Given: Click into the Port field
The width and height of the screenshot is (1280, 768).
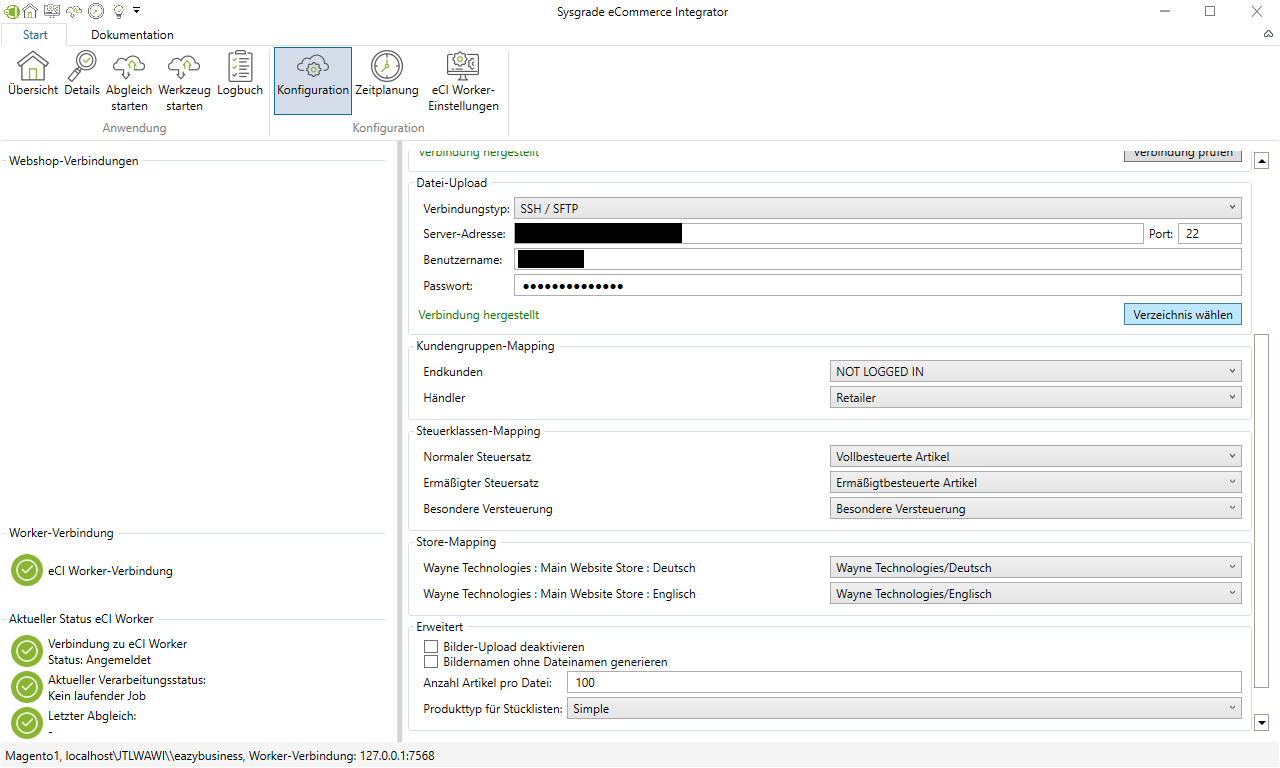Looking at the screenshot, I should (1210, 234).
